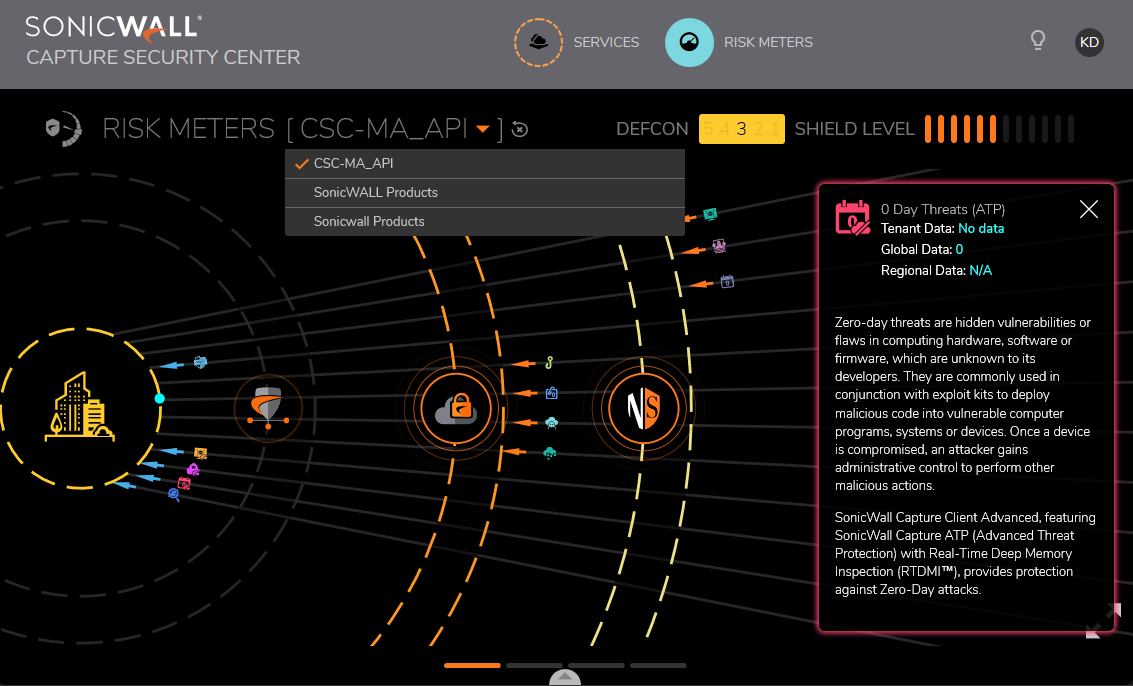Screen dimensions: 1133x686
Task: Click the RISK METERS page heading text
Action: (x=189, y=129)
